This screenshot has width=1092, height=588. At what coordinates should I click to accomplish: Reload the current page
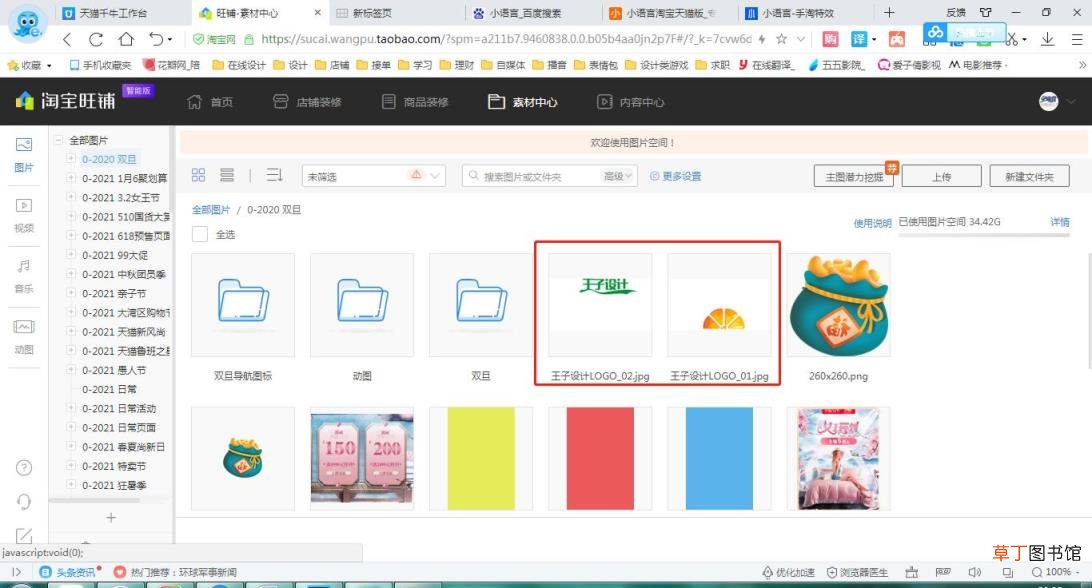(96, 40)
